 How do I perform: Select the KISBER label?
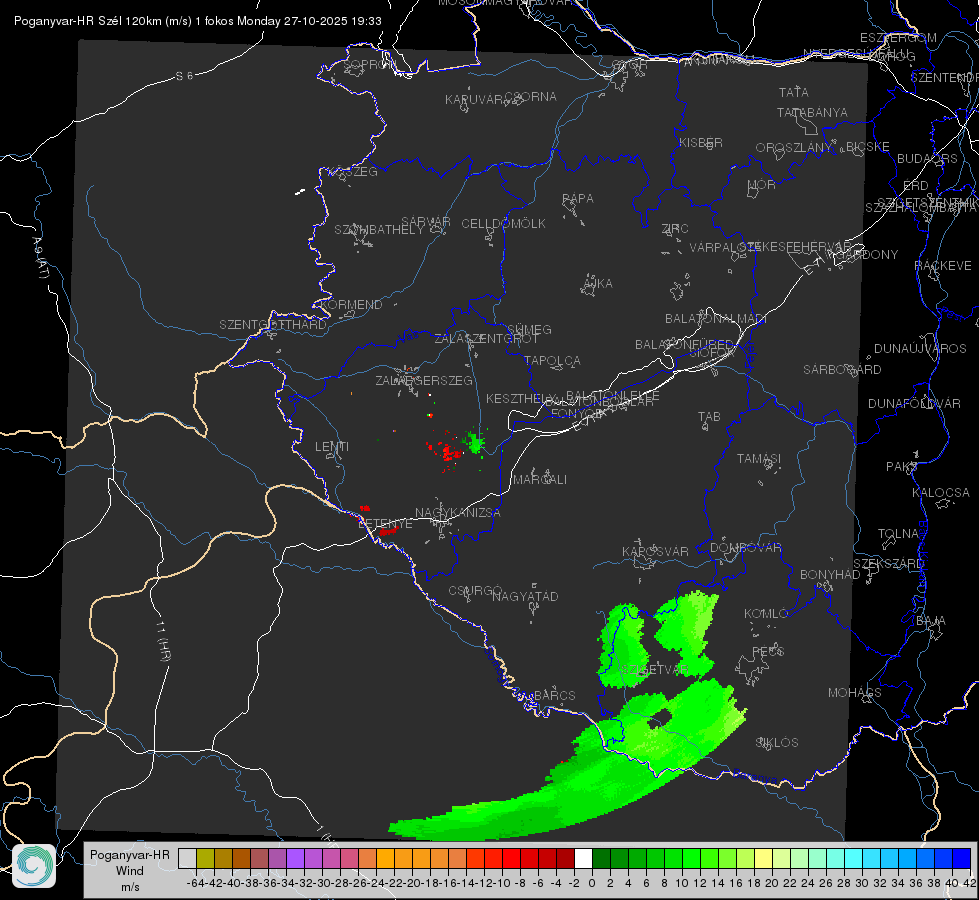tap(701, 143)
